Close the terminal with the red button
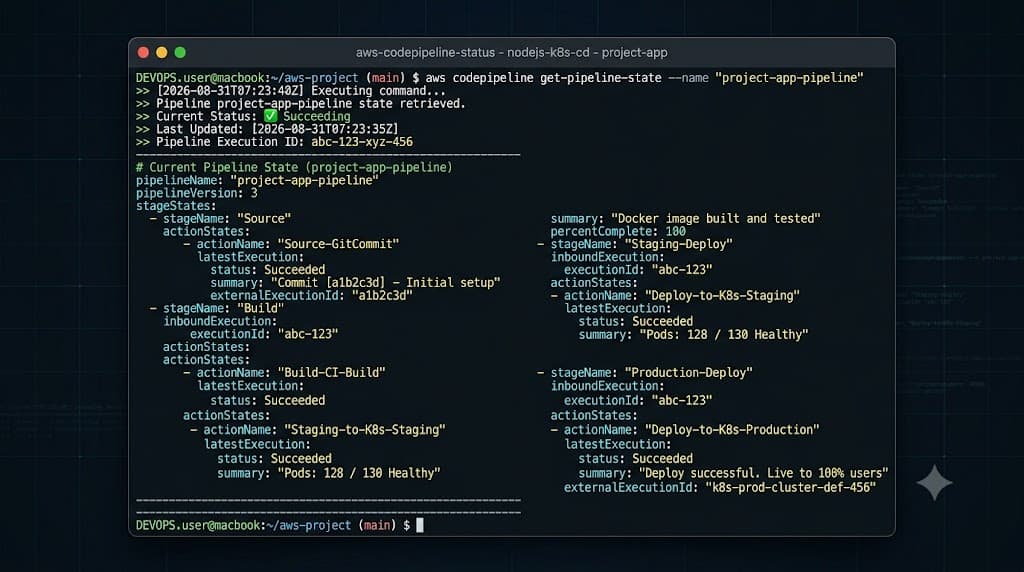The height and width of the screenshot is (572, 1024). click(x=144, y=52)
